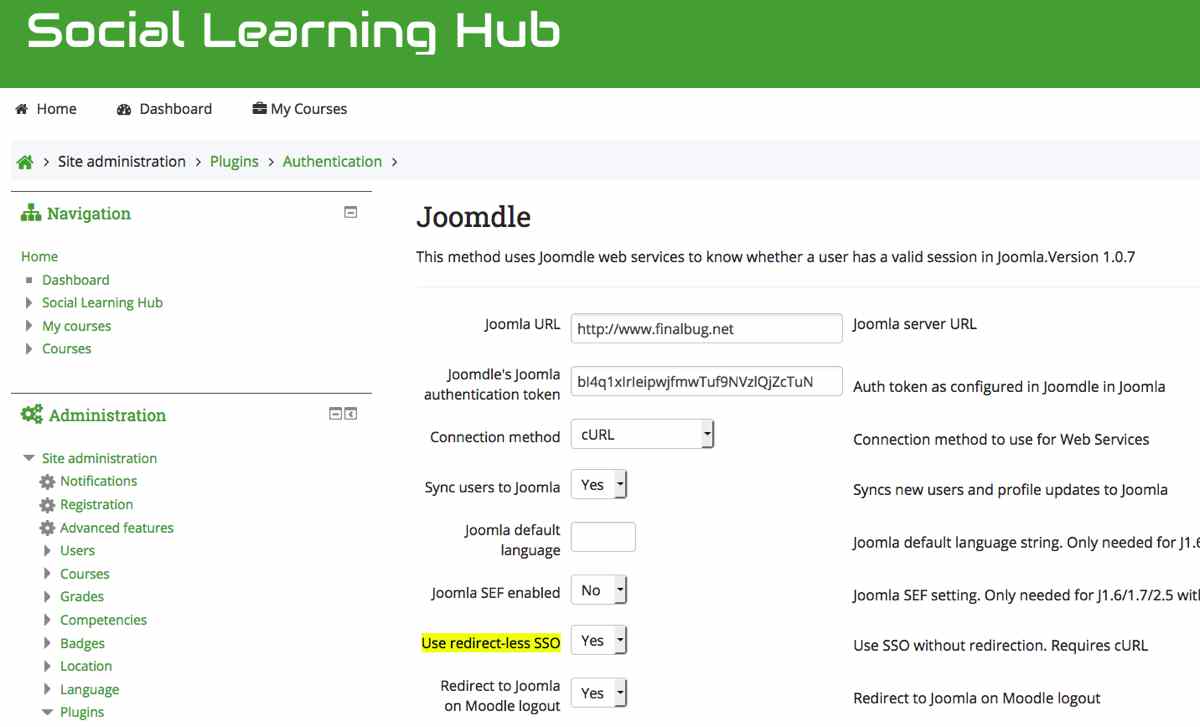This screenshot has height=727, width=1200.
Task: Open the Connection method dropdown
Action: [642, 434]
